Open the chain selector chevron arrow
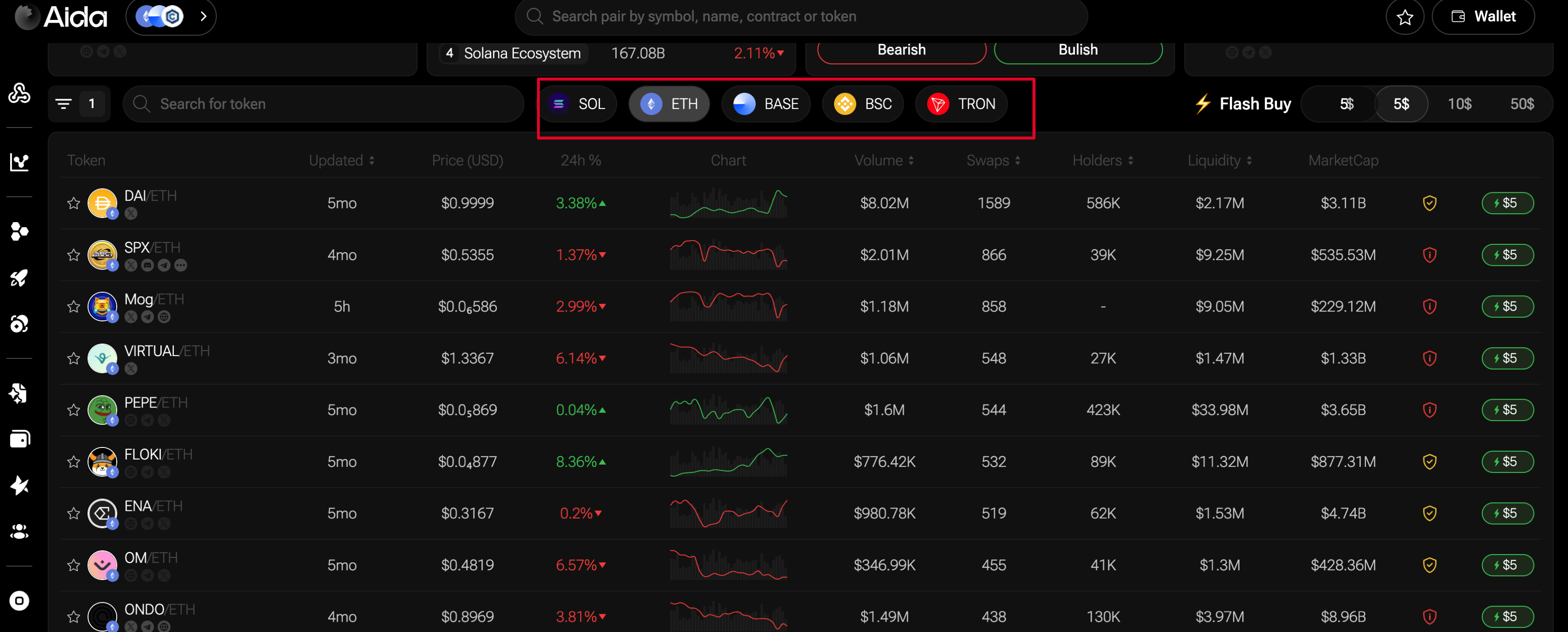Image resolution: width=1568 pixels, height=632 pixels. [x=203, y=16]
